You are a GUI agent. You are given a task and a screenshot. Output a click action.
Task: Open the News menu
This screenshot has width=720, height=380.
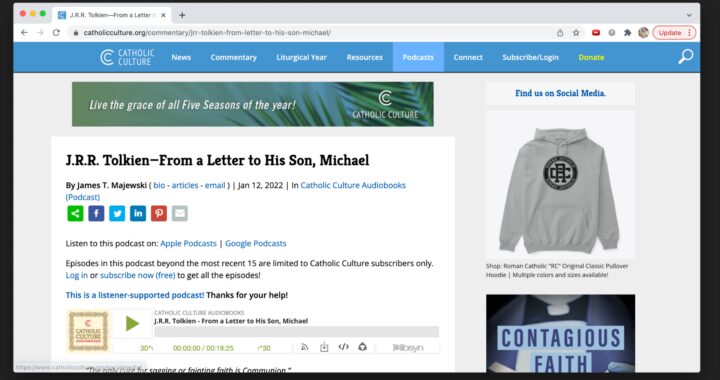pyautogui.click(x=181, y=57)
